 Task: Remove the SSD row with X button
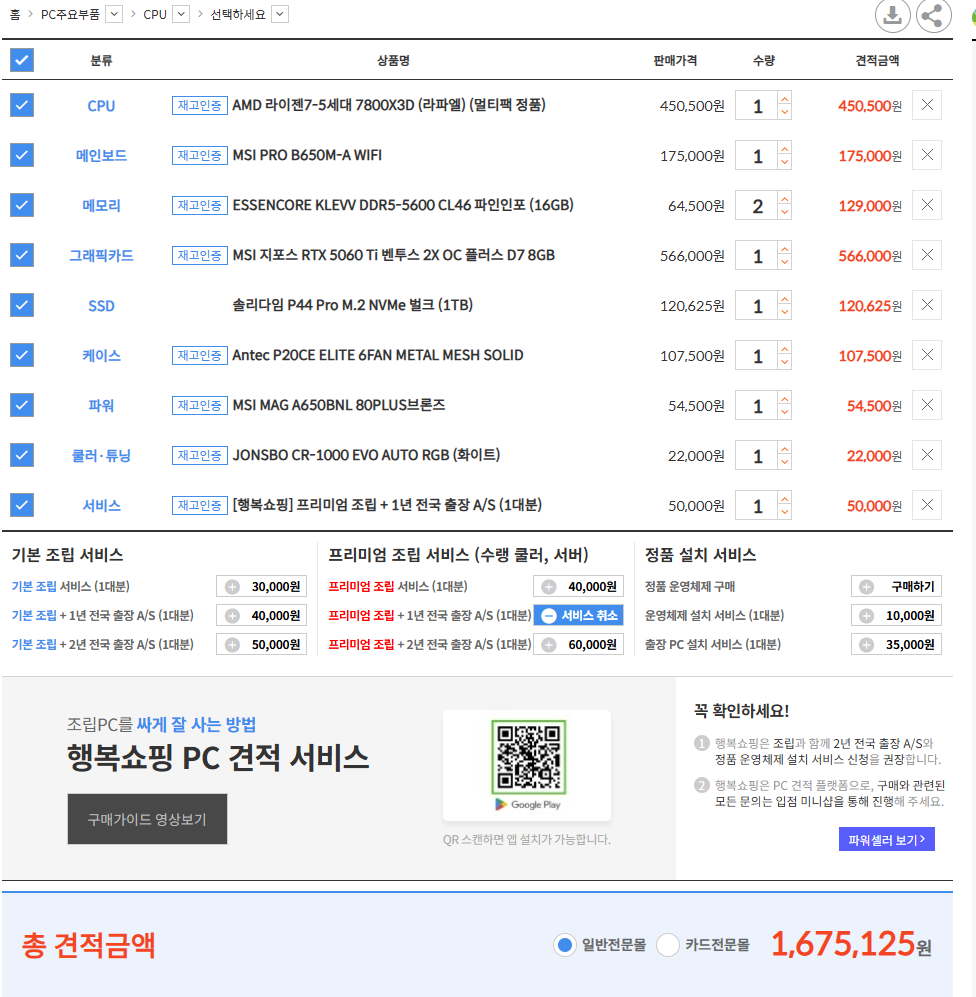[x=927, y=305]
